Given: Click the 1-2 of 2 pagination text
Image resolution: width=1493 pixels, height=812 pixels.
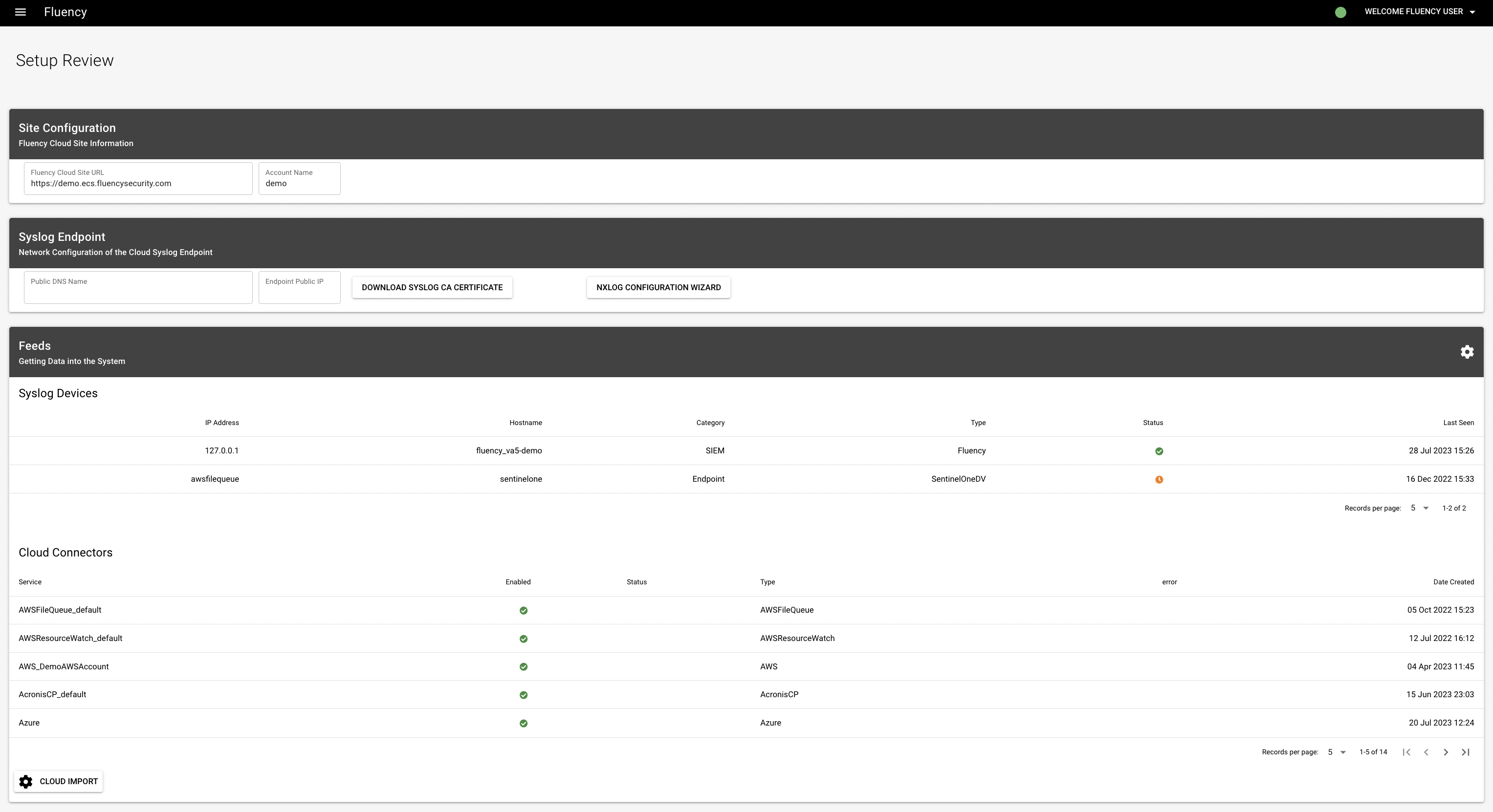Looking at the screenshot, I should pyautogui.click(x=1453, y=508).
